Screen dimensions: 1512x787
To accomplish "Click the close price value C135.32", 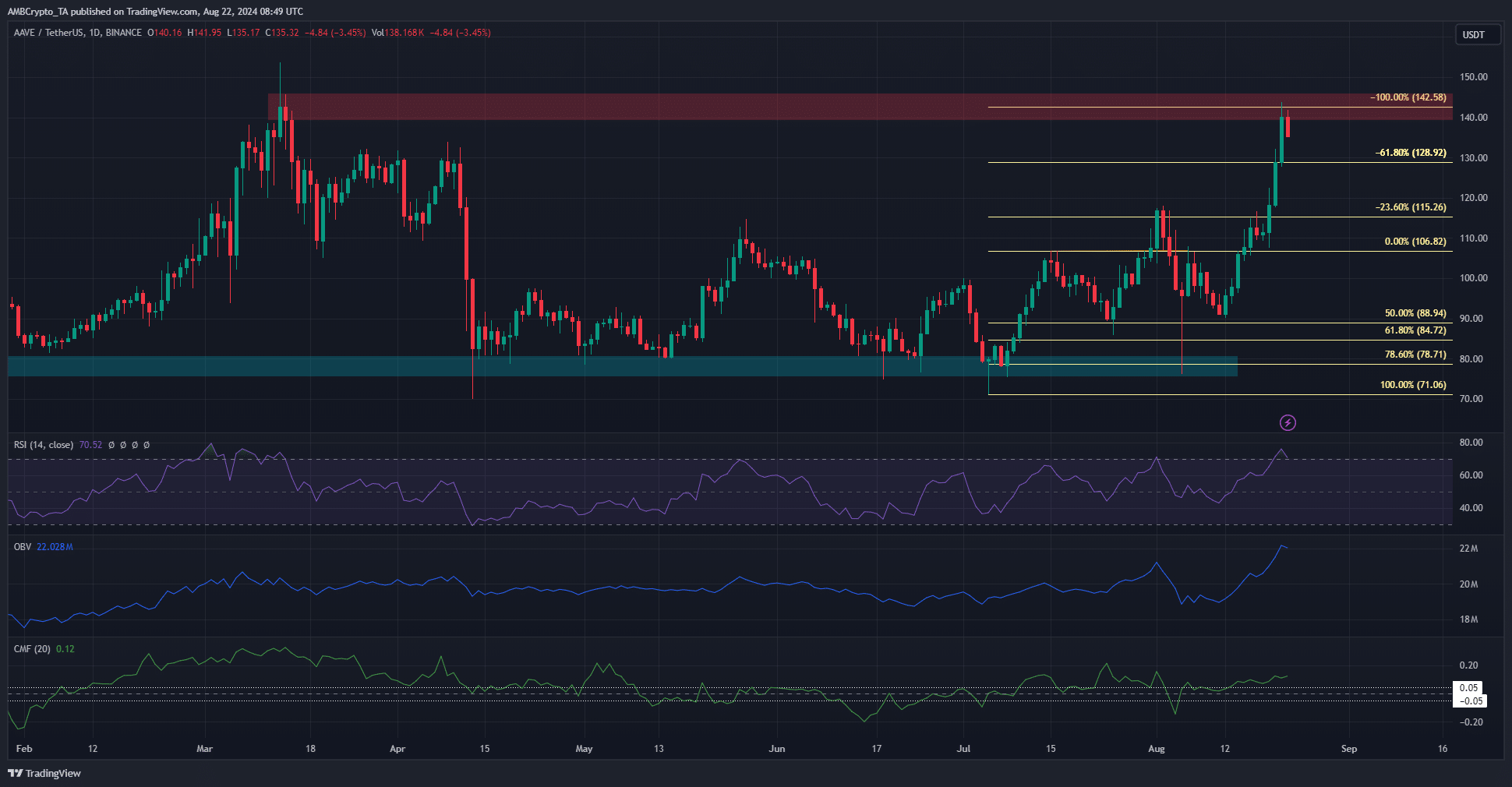I will click(282, 33).
